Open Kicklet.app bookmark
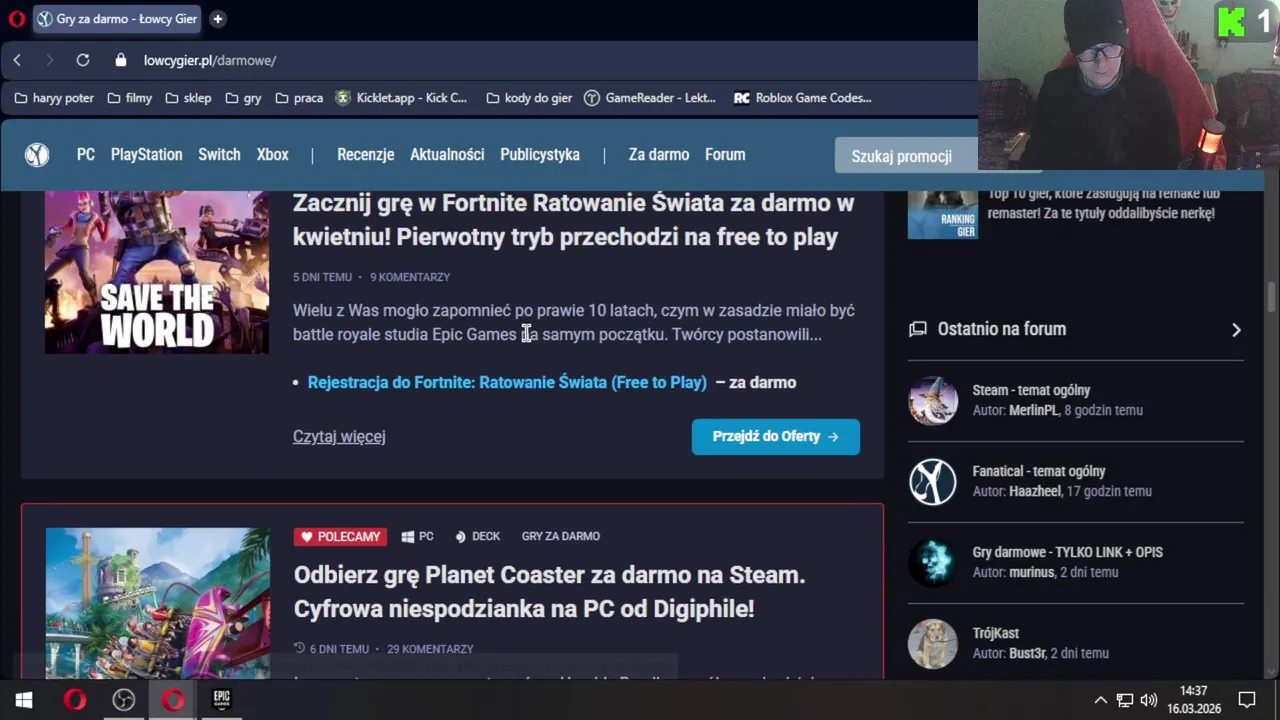The image size is (1280, 720). tap(401, 98)
